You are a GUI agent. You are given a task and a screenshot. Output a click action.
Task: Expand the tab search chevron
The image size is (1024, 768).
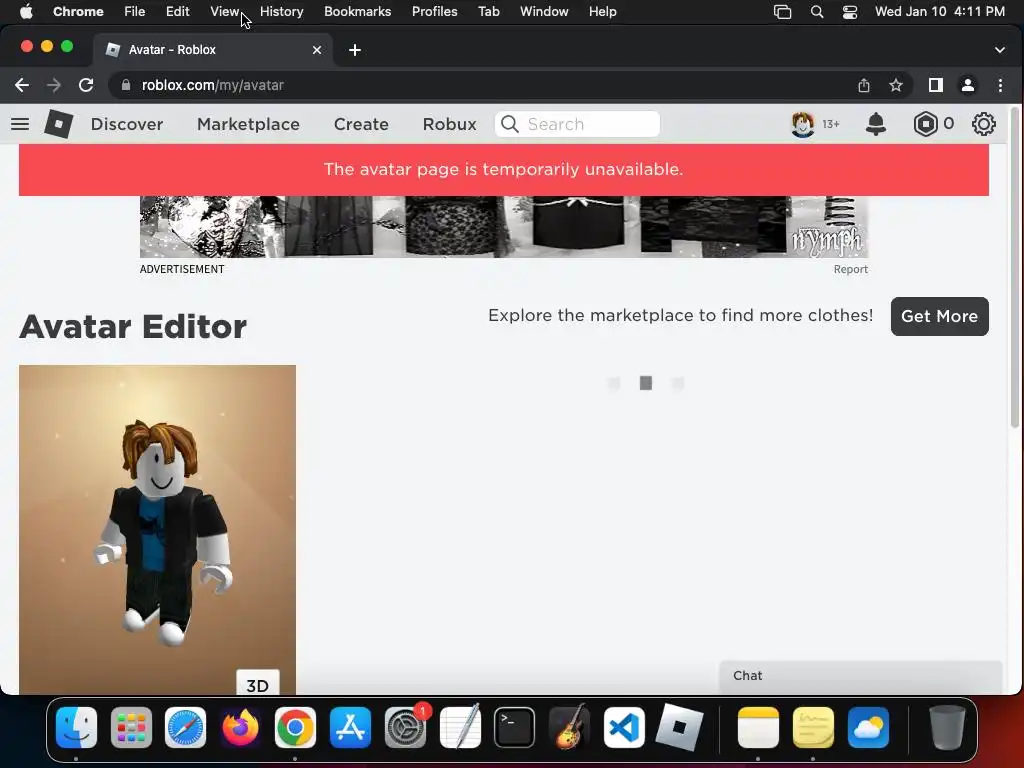[1000, 50]
